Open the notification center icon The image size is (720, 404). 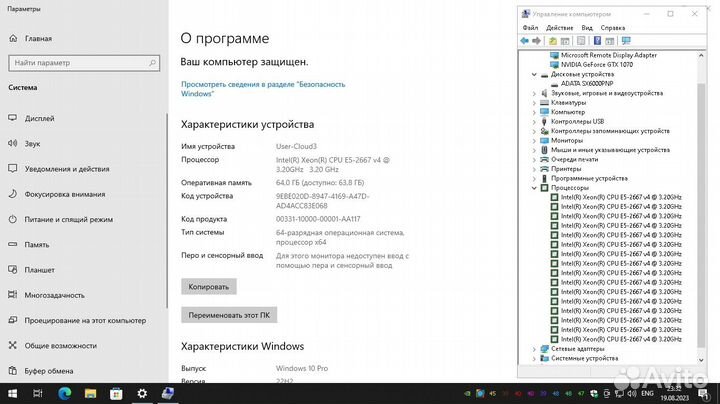coord(703,393)
